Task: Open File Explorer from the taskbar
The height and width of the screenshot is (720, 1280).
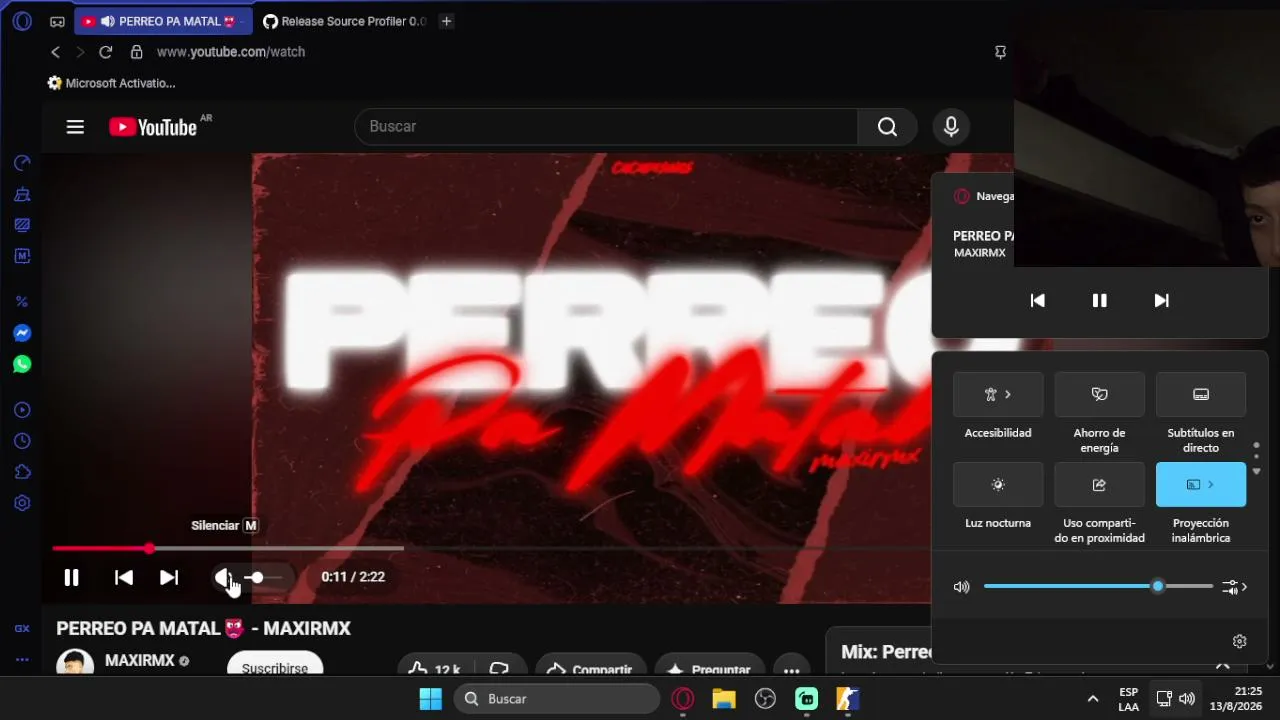Action: 724,699
